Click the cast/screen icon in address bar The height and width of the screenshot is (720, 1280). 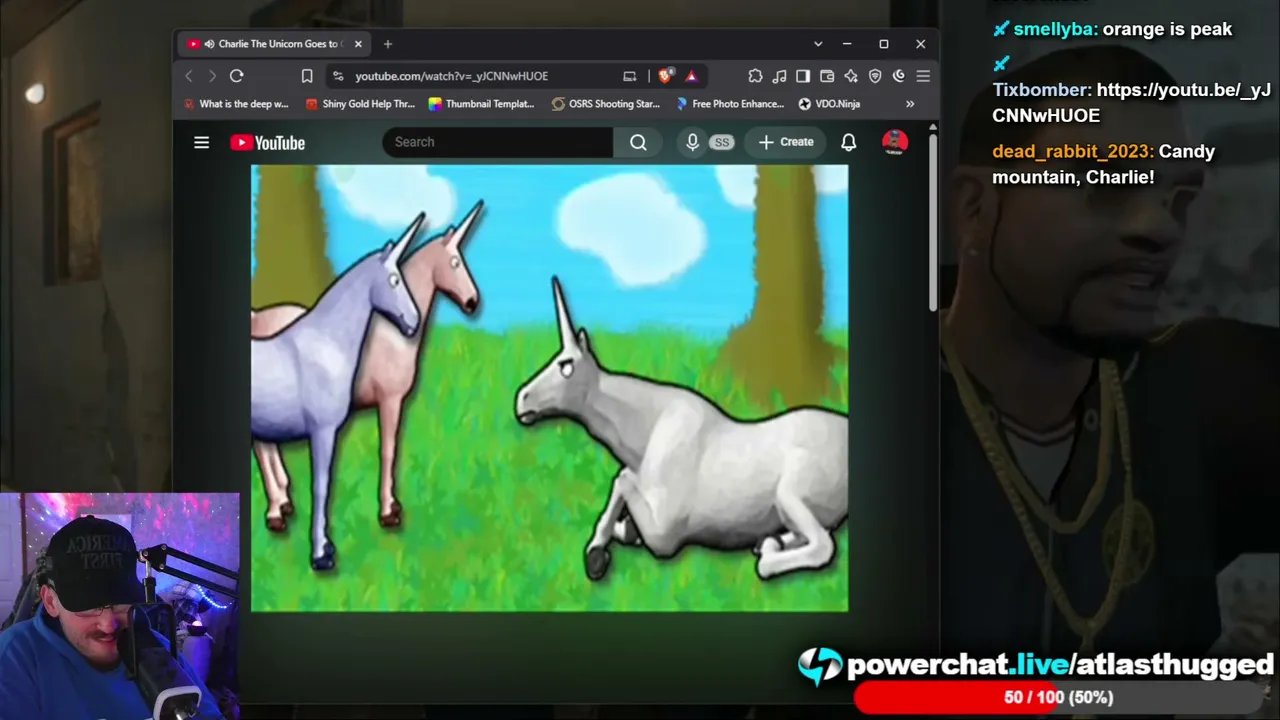coord(630,76)
